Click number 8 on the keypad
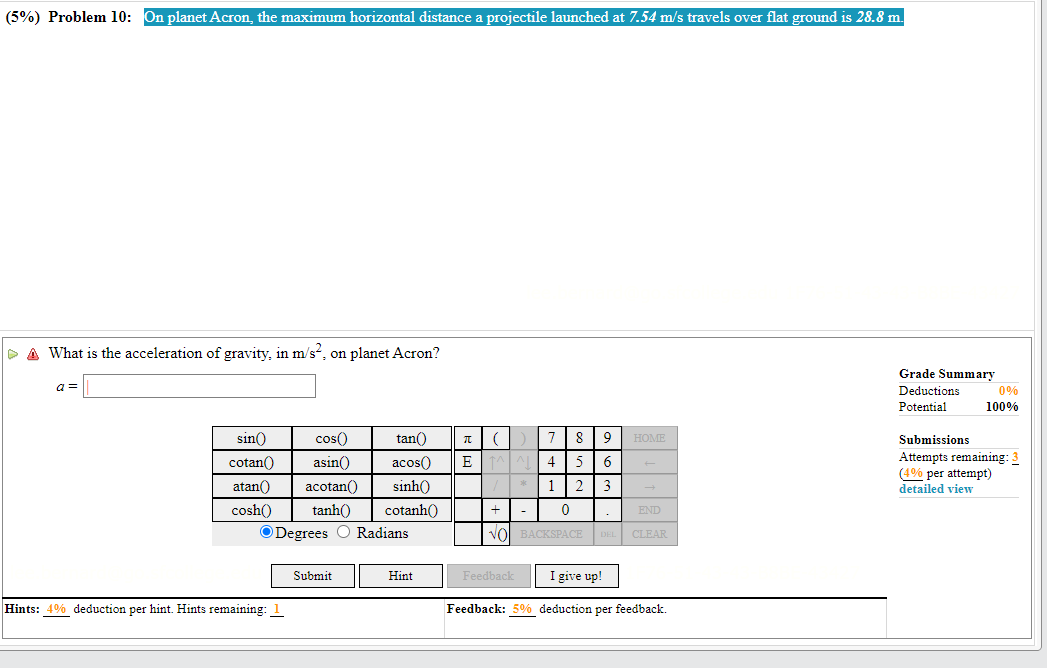Screen dimensions: 1047x668 (x=580, y=438)
